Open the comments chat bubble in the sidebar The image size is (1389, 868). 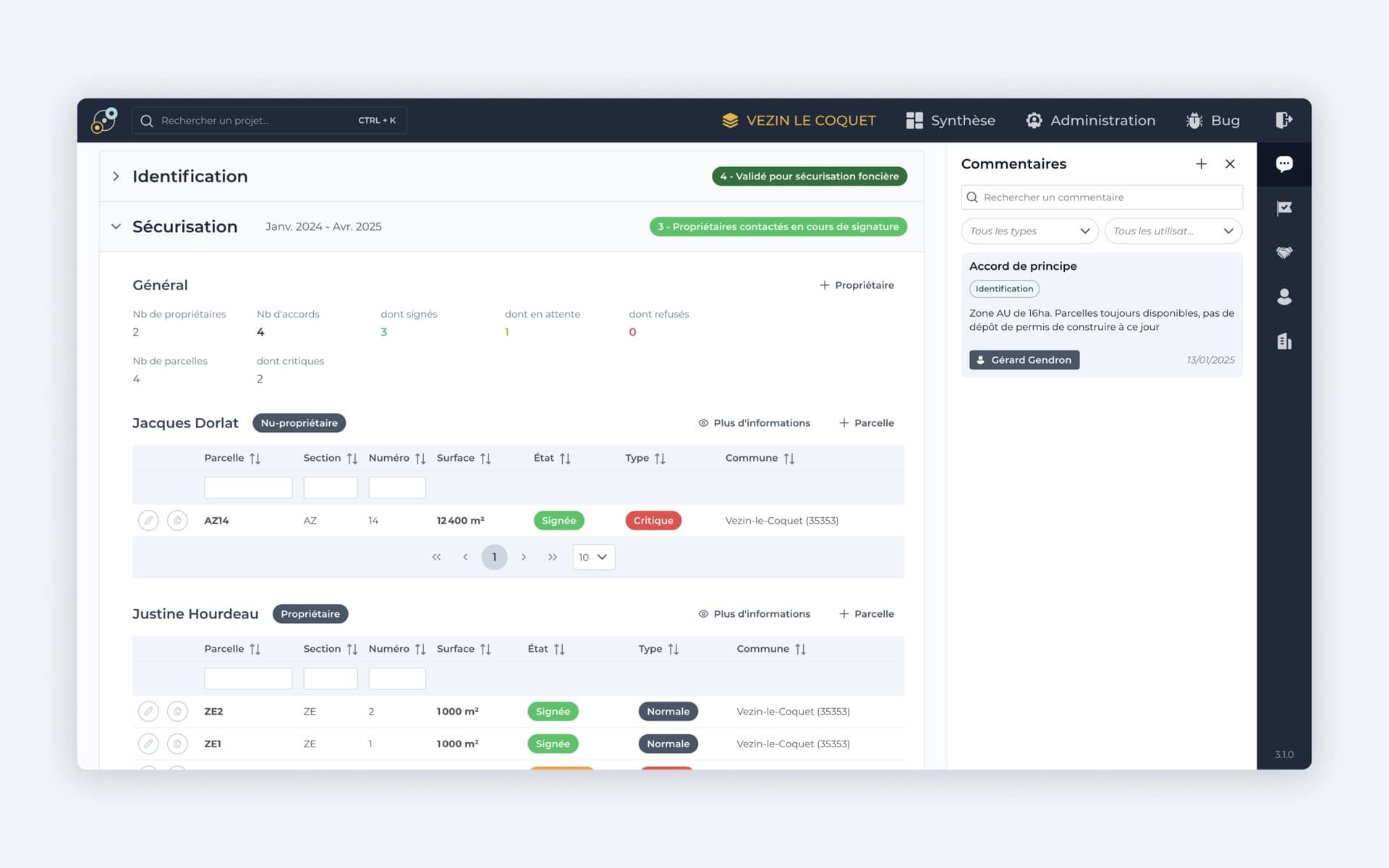(x=1284, y=164)
